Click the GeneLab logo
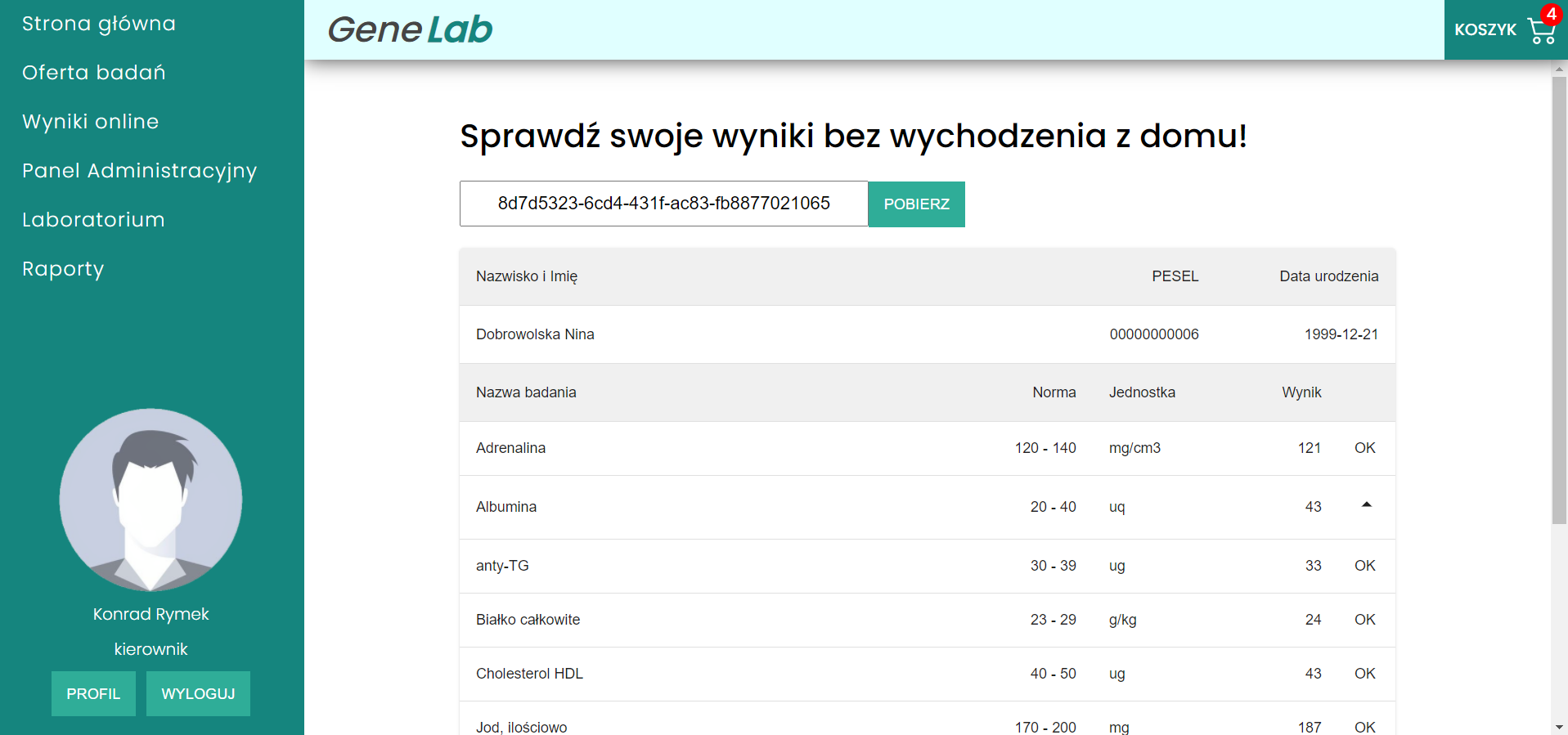 pyautogui.click(x=410, y=30)
